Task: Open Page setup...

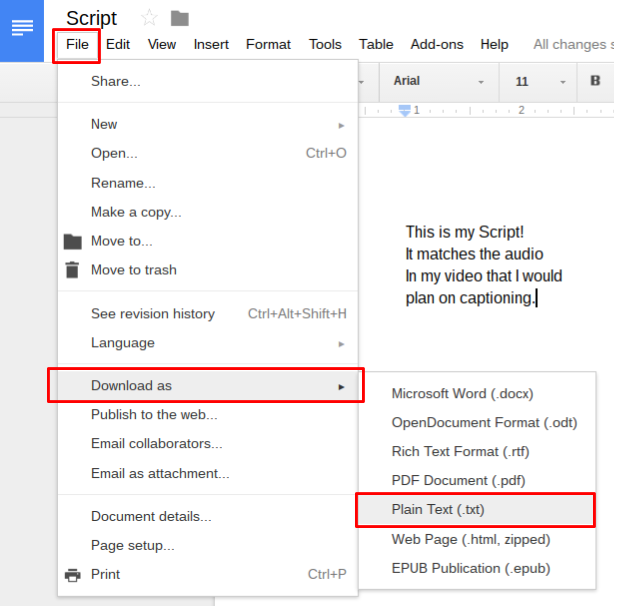Action: point(208,545)
